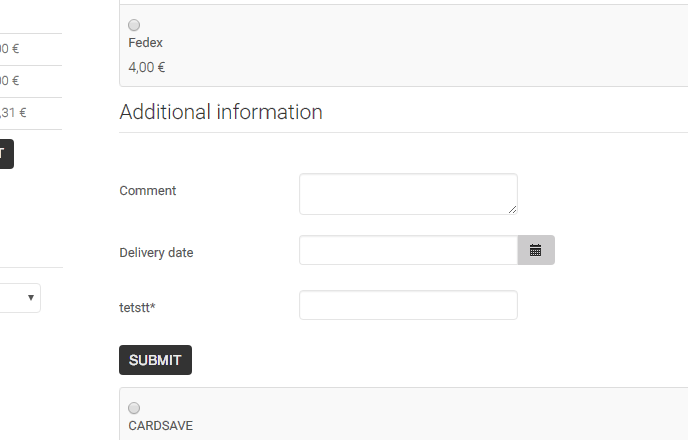Click the second 00 € summary row
Image resolution: width=688 pixels, height=440 pixels.
pos(10,81)
